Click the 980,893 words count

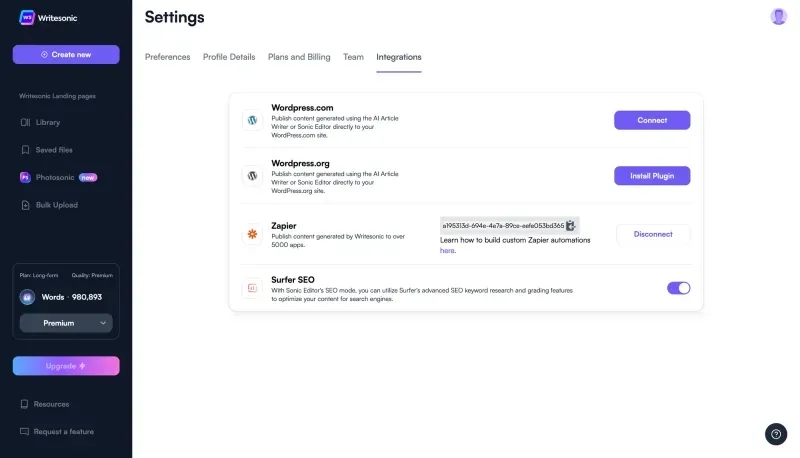click(x=87, y=297)
